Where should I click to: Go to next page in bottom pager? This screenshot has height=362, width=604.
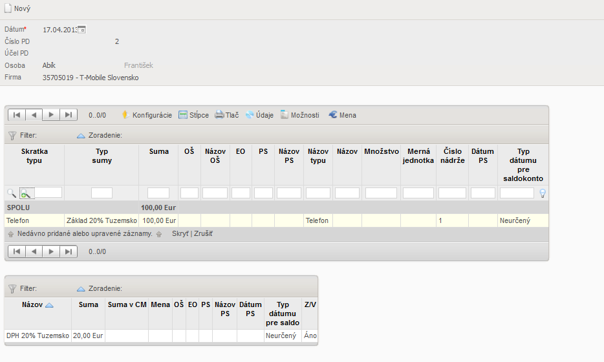pos(51,251)
